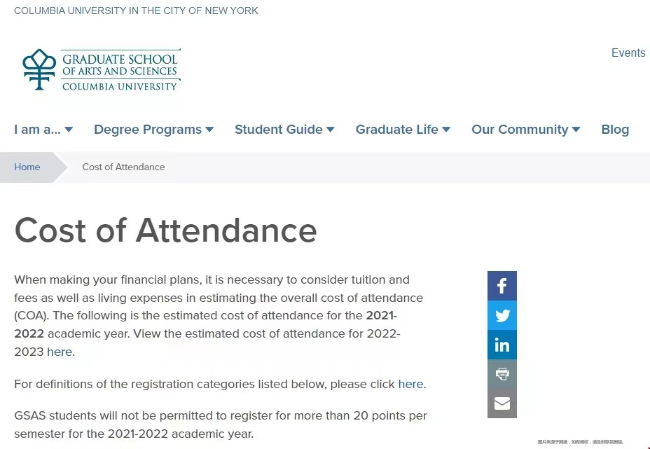Open the Degree Programs dropdown menu
This screenshot has height=449, width=650.
point(153,130)
